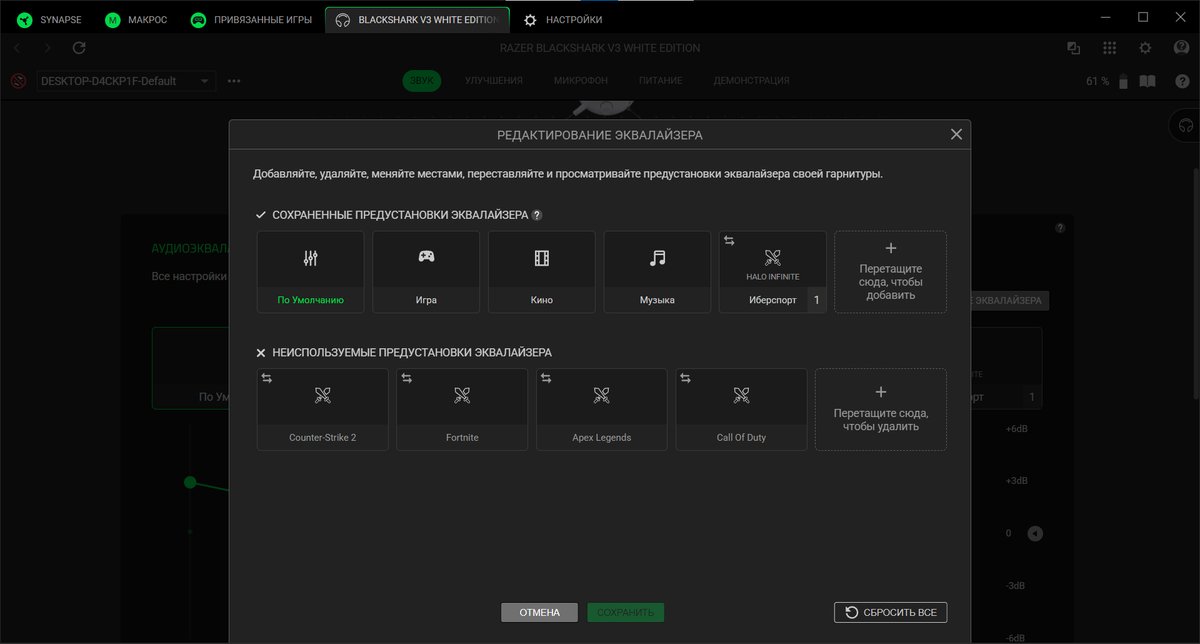Reset all presets with Сбросить все
The height and width of the screenshot is (644, 1200).
(x=890, y=612)
